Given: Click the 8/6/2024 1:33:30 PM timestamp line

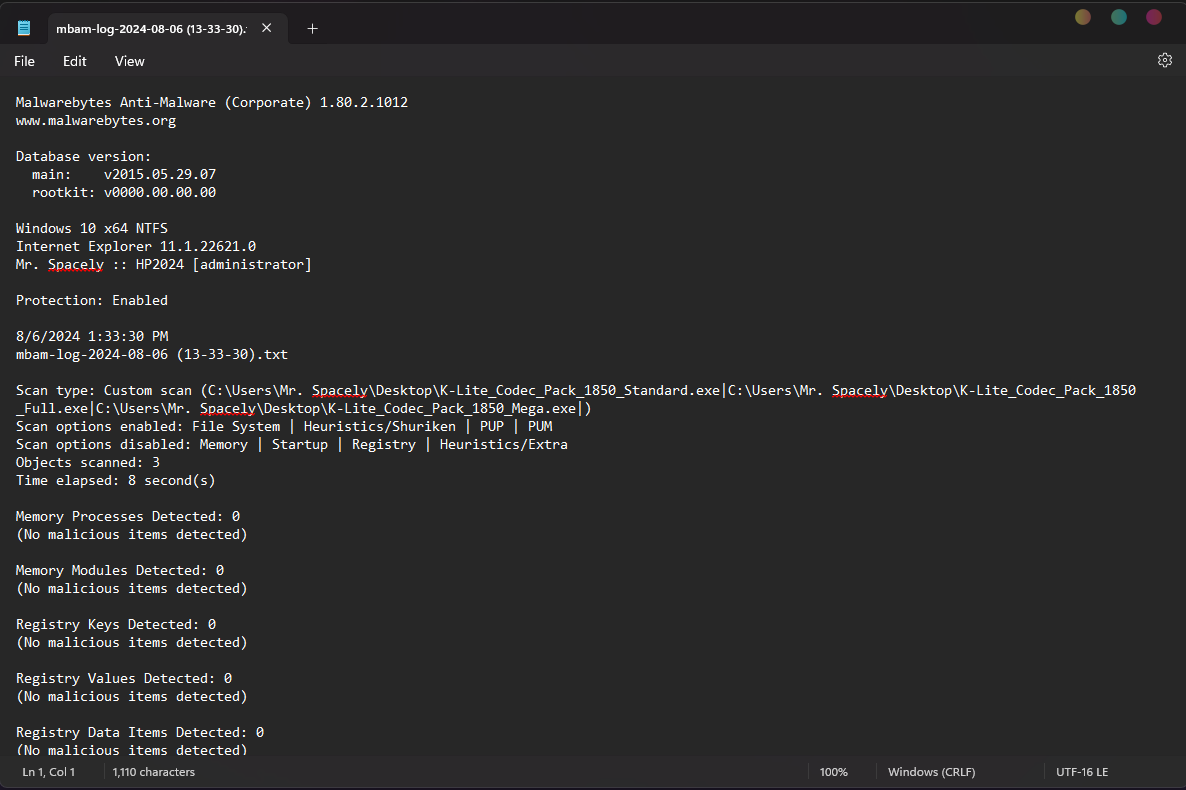Looking at the screenshot, I should pyautogui.click(x=92, y=336).
